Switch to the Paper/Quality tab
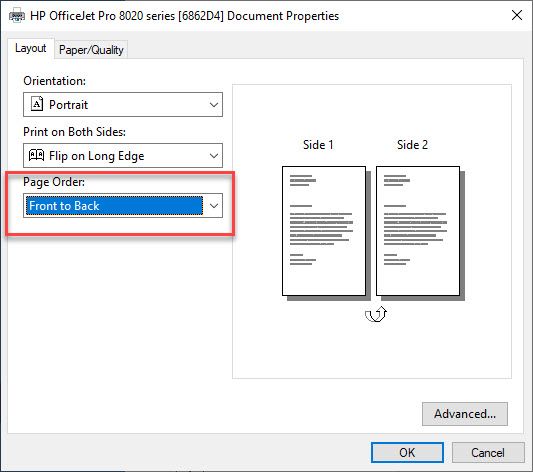This screenshot has width=533, height=472. (91, 50)
